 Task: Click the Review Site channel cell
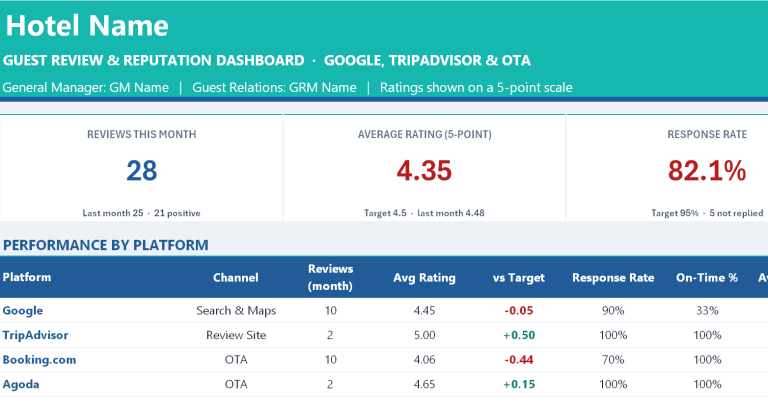[236, 335]
